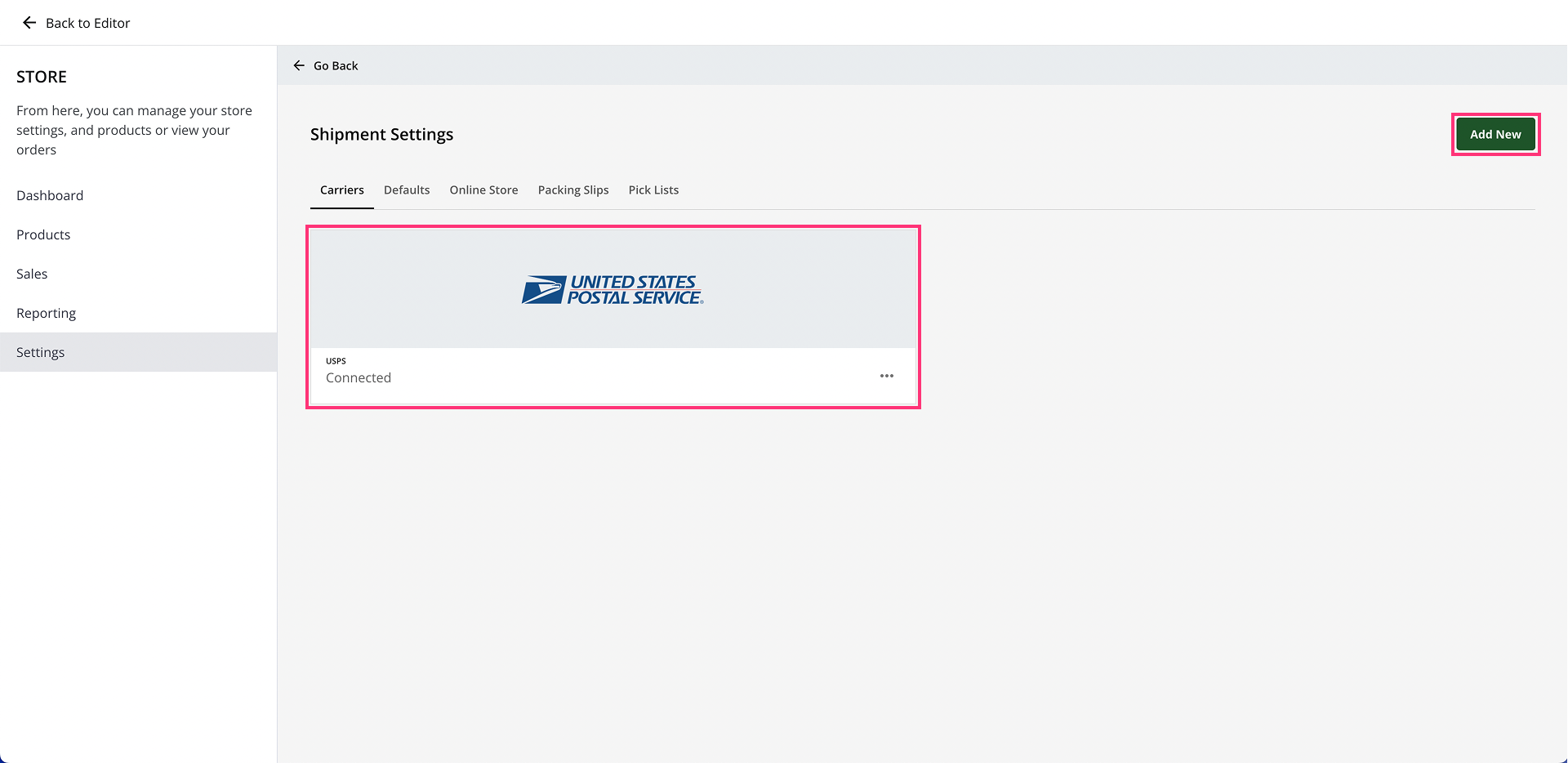
Task: Switch to the Defaults tab
Action: 407,190
